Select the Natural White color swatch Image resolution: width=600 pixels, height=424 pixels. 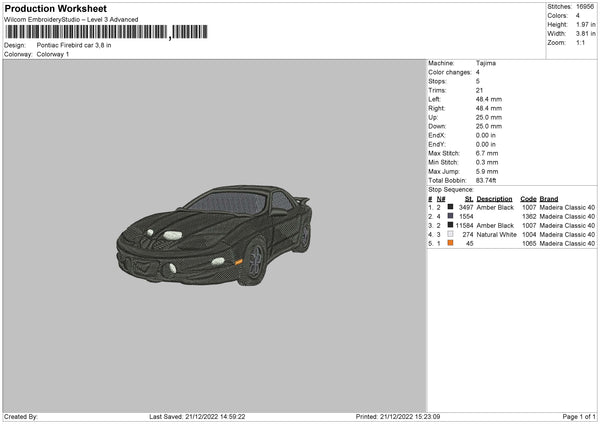pos(451,234)
